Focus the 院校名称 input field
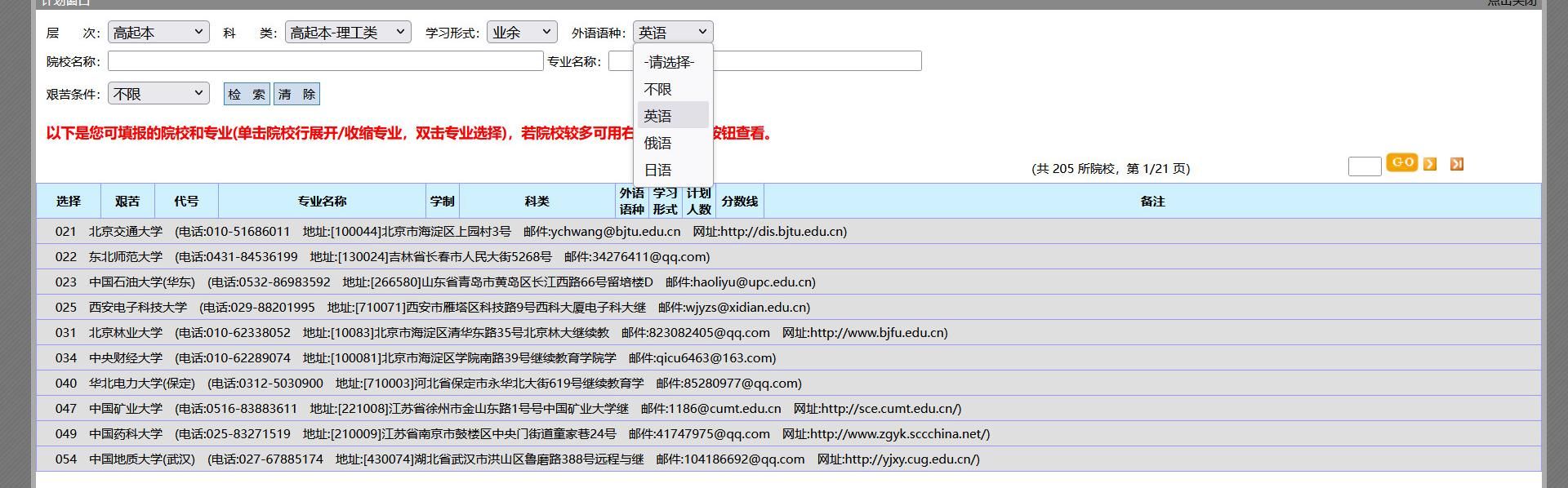 (x=325, y=61)
